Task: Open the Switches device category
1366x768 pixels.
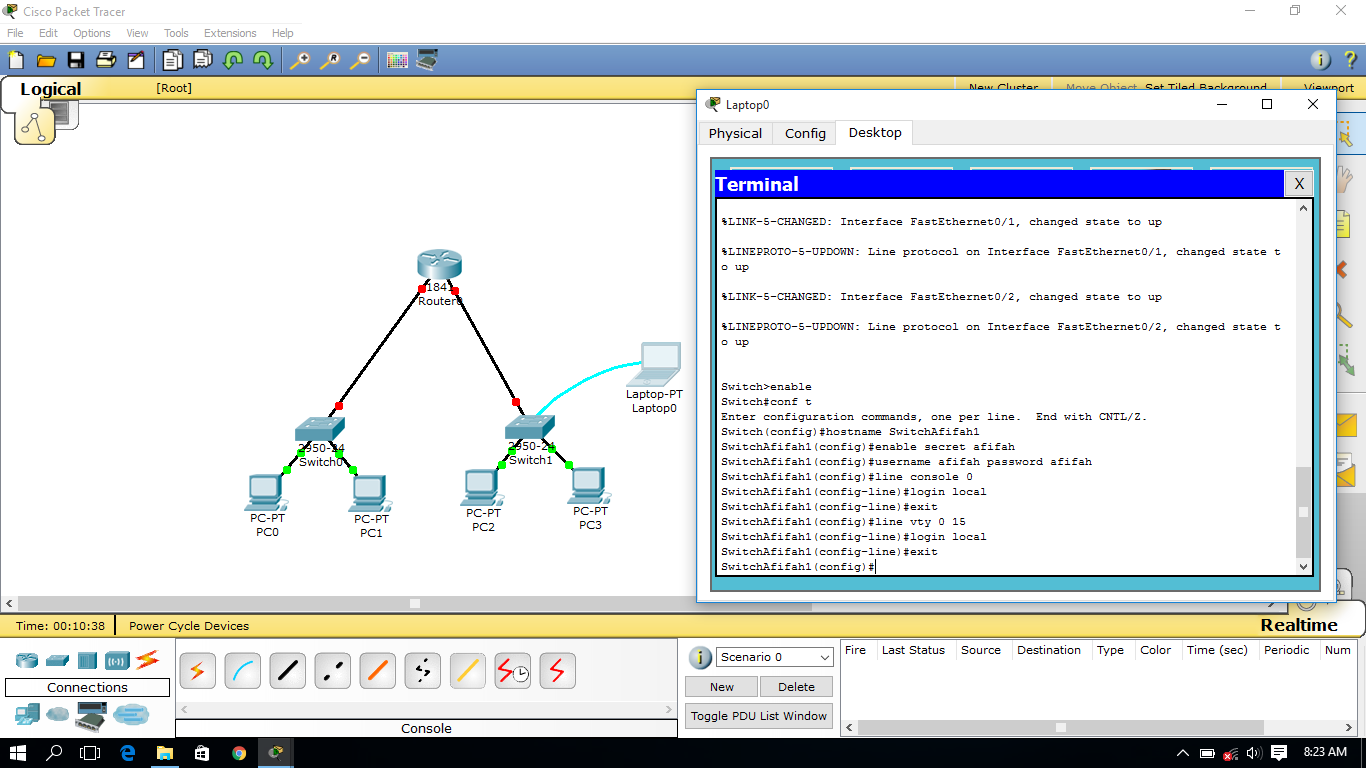Action: tap(57, 660)
